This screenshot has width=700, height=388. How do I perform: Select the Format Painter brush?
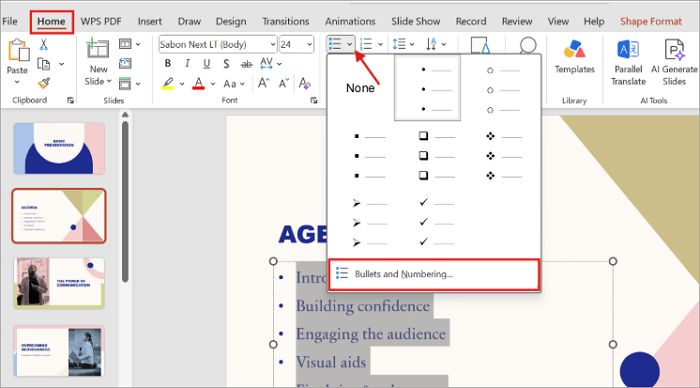point(44,83)
